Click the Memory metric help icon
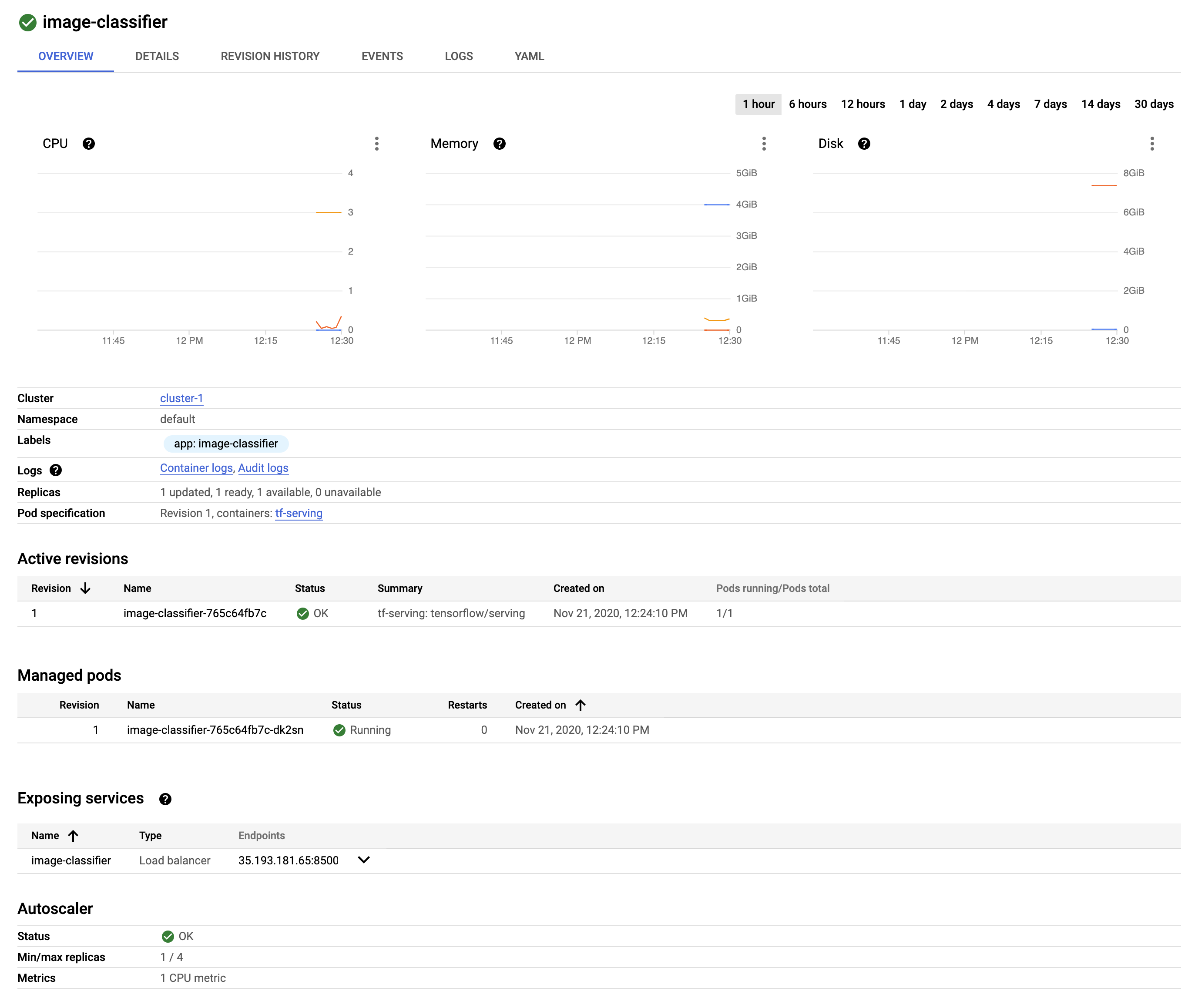 point(500,143)
